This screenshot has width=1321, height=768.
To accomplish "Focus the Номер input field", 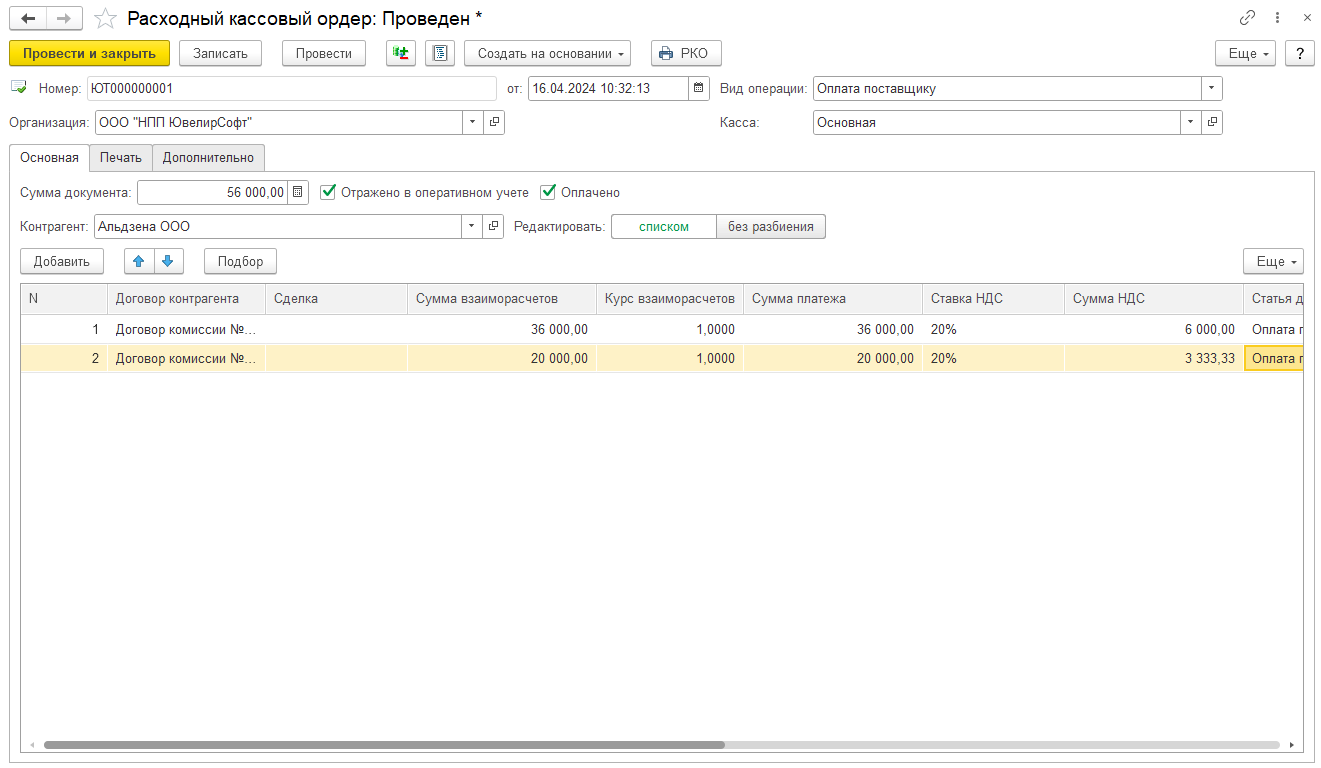I will [292, 88].
